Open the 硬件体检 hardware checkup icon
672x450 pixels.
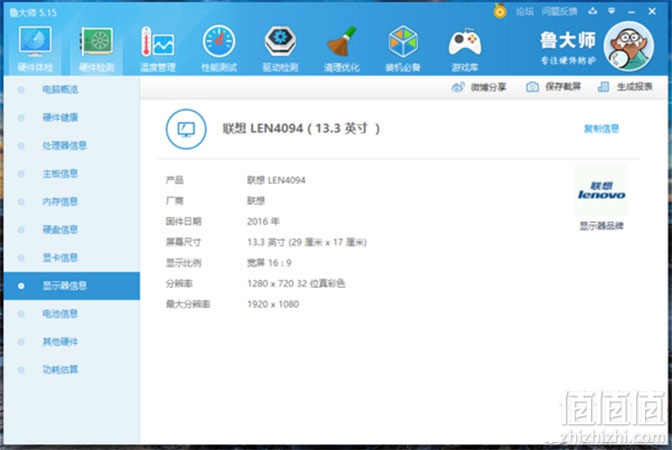click(35, 48)
